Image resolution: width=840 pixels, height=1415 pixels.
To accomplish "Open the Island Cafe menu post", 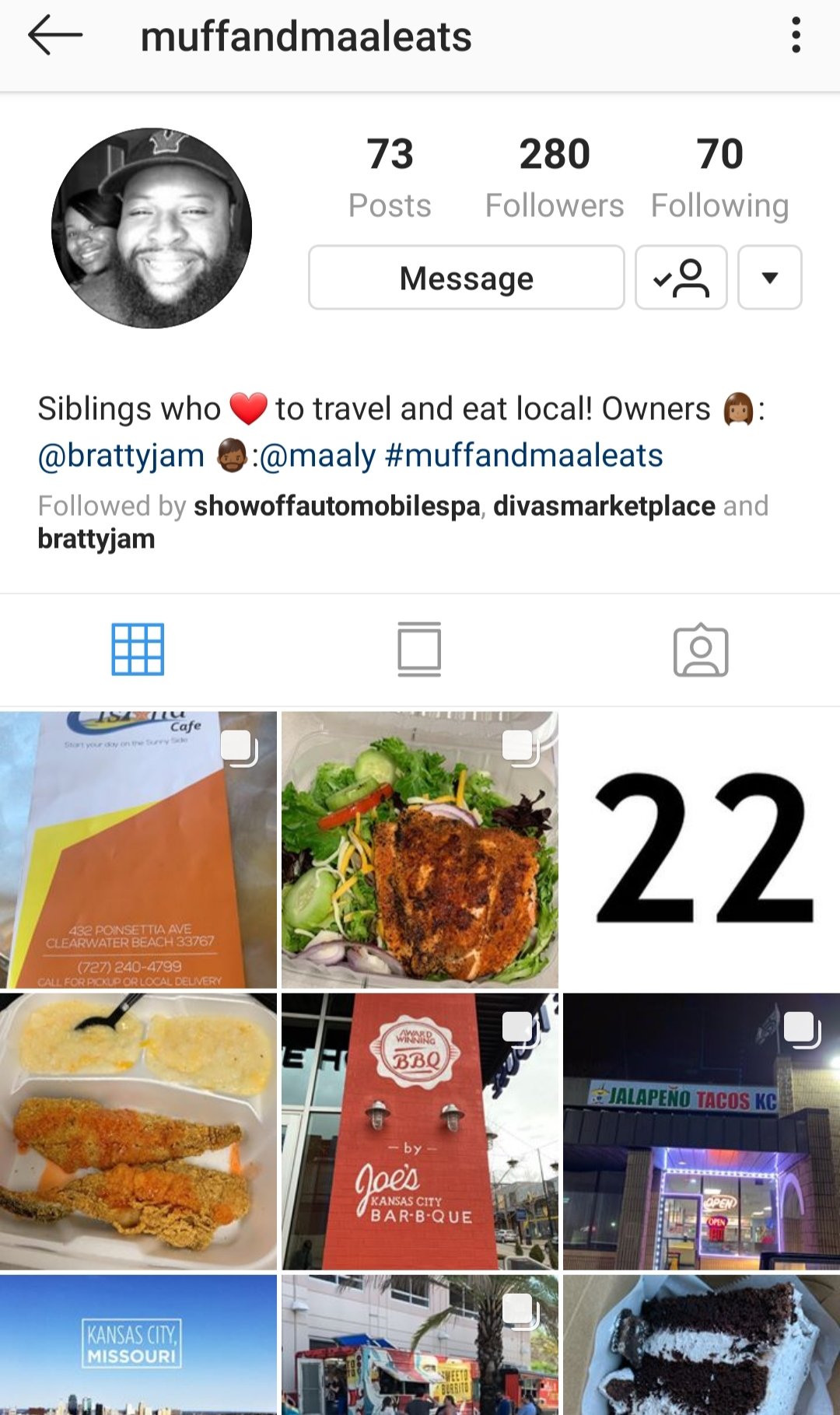I will [x=138, y=849].
